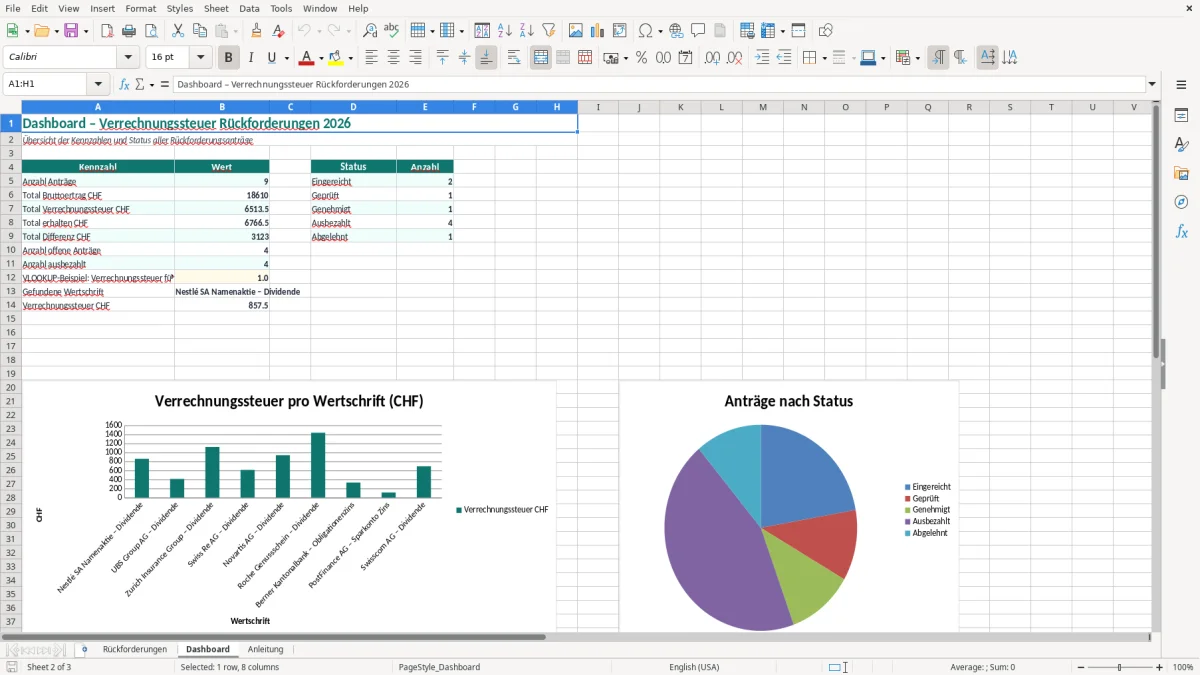Open the Styles menu
This screenshot has height=675, width=1200.
pyautogui.click(x=180, y=8)
